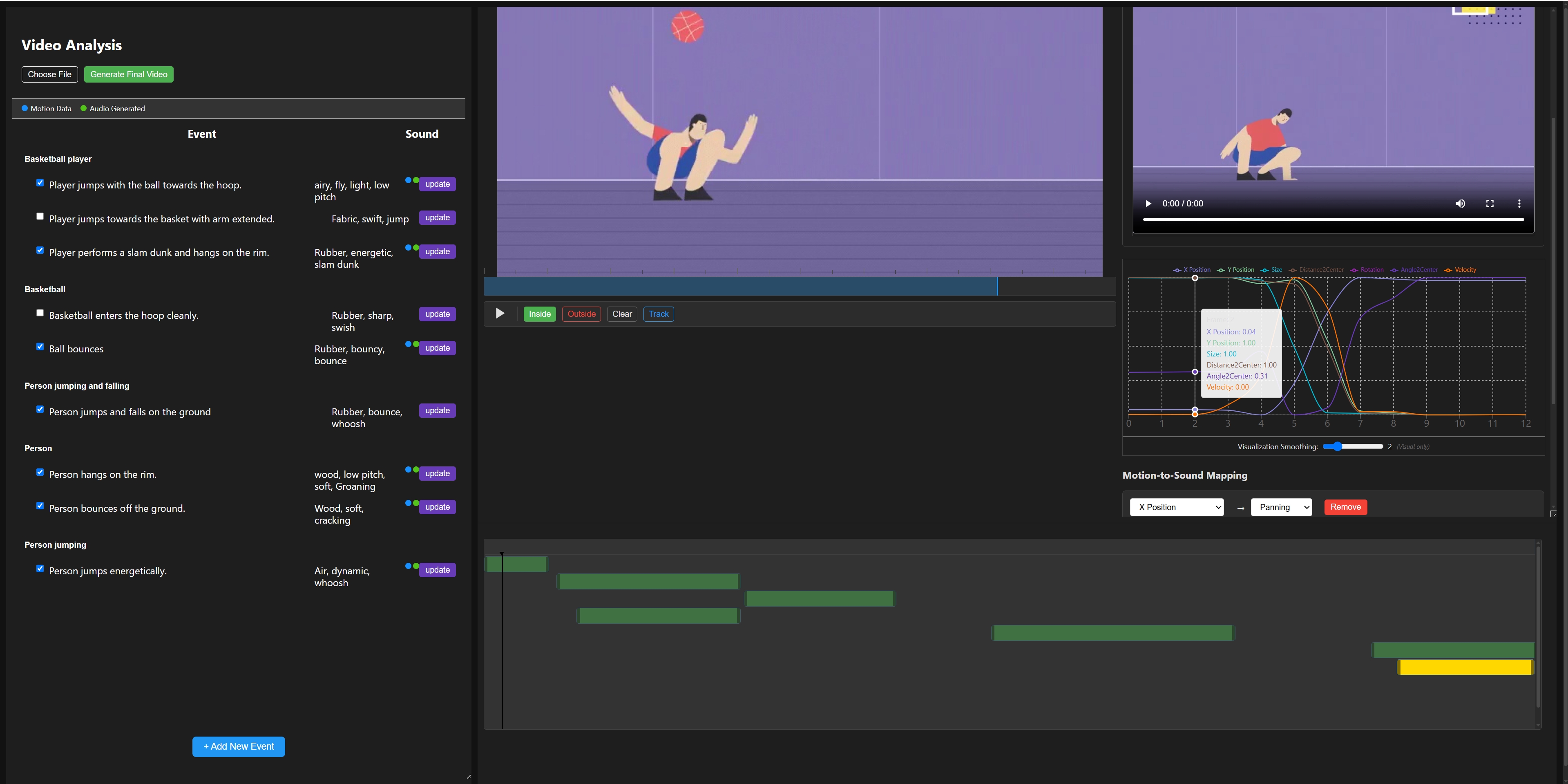Enter fullscreen on the preview video player
Viewport: 1568px width, 784px height.
click(x=1490, y=204)
